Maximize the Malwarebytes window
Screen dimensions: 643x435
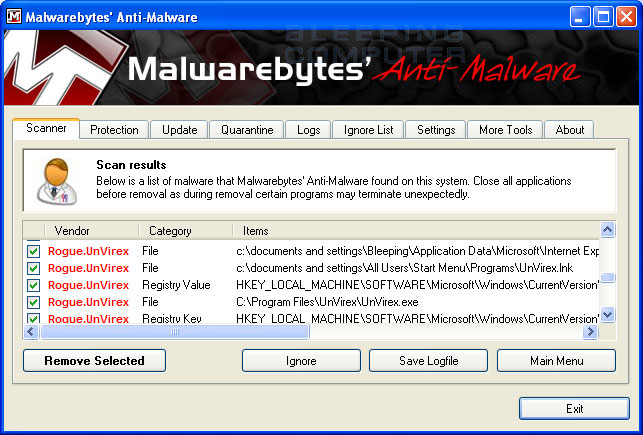click(x=603, y=17)
